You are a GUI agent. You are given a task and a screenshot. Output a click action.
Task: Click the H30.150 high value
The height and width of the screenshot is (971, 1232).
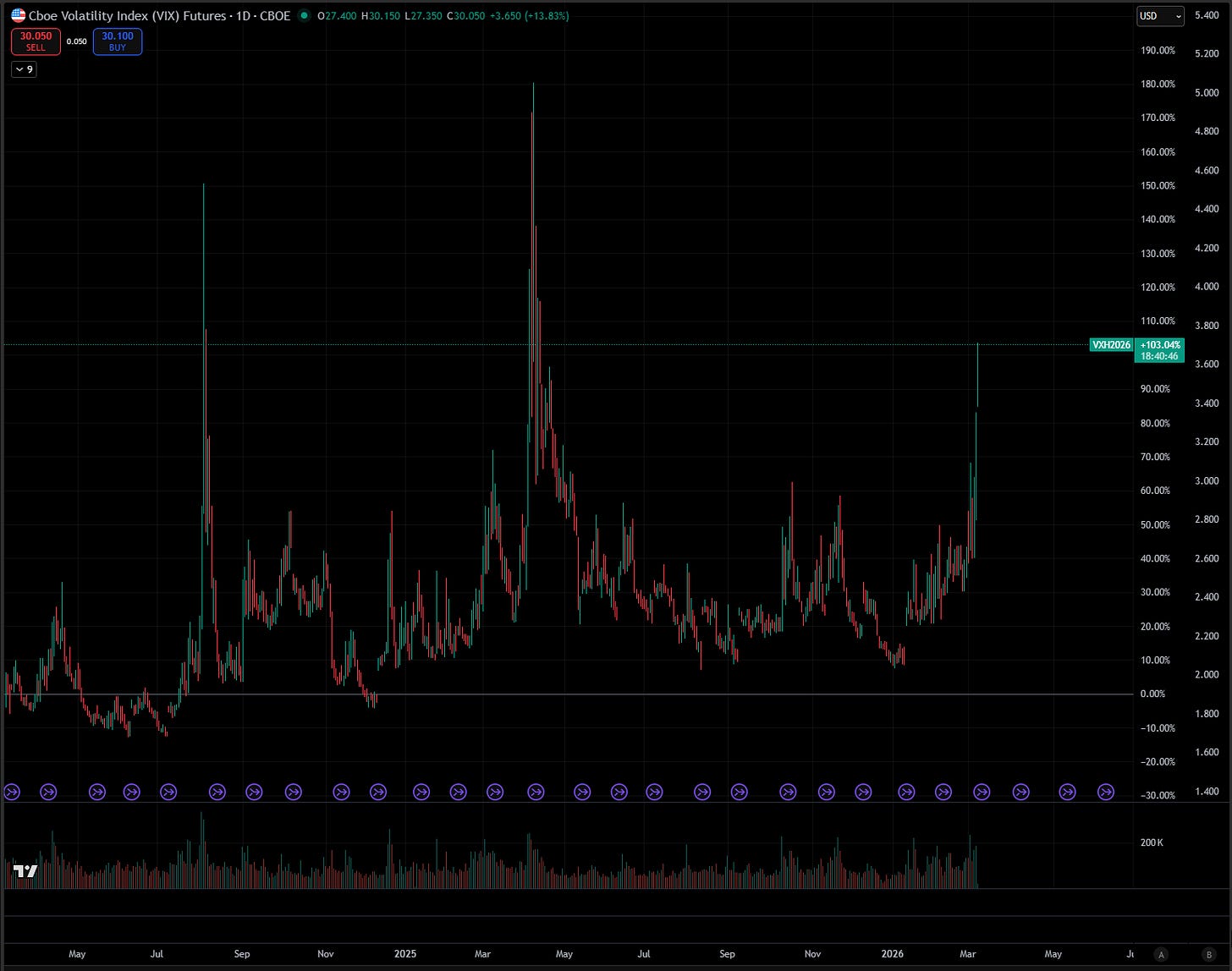click(x=380, y=16)
